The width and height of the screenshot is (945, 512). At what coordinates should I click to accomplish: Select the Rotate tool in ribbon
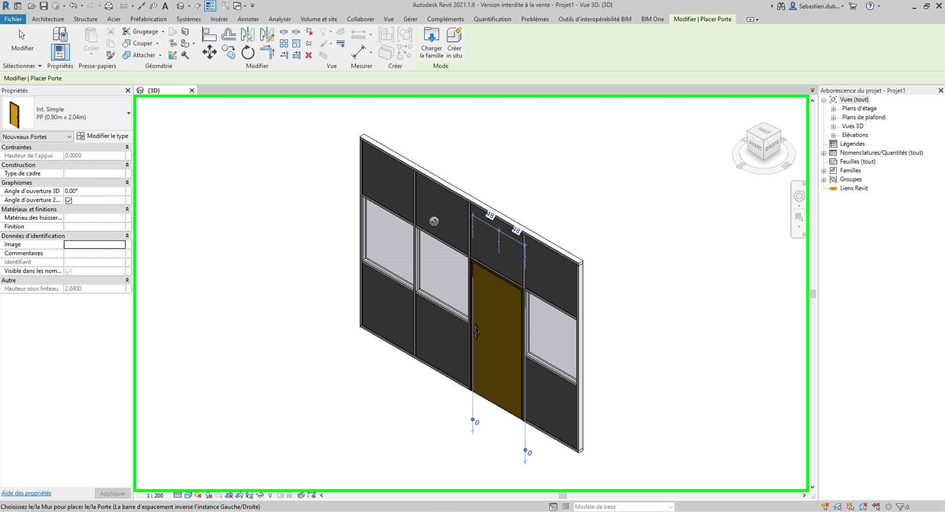click(247, 52)
